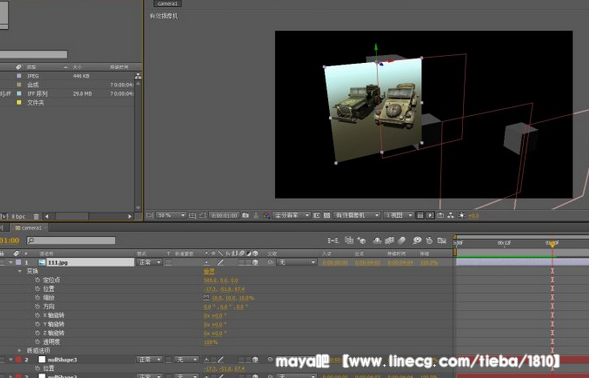Click the project panel horizontal scrollbar

click(x=88, y=216)
